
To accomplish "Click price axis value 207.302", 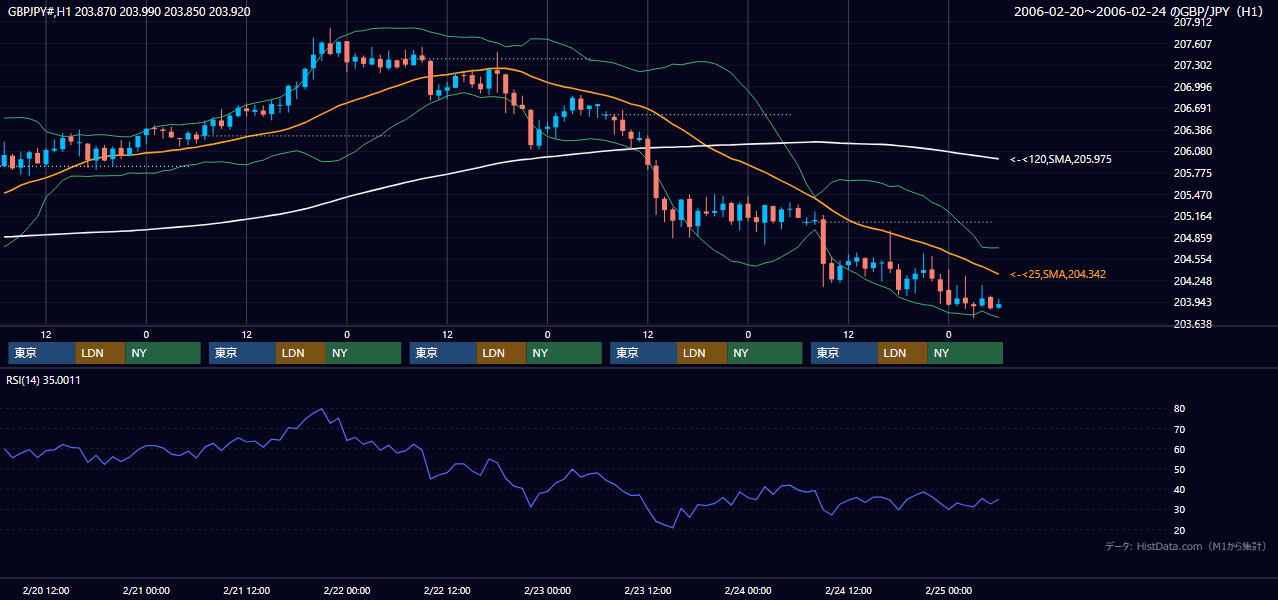I will 1192,65.
